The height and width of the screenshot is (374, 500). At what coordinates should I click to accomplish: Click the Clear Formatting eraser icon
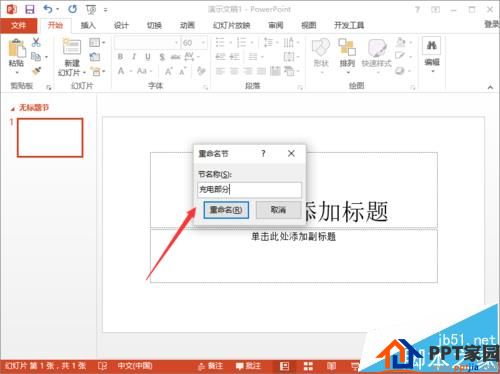coord(201,71)
